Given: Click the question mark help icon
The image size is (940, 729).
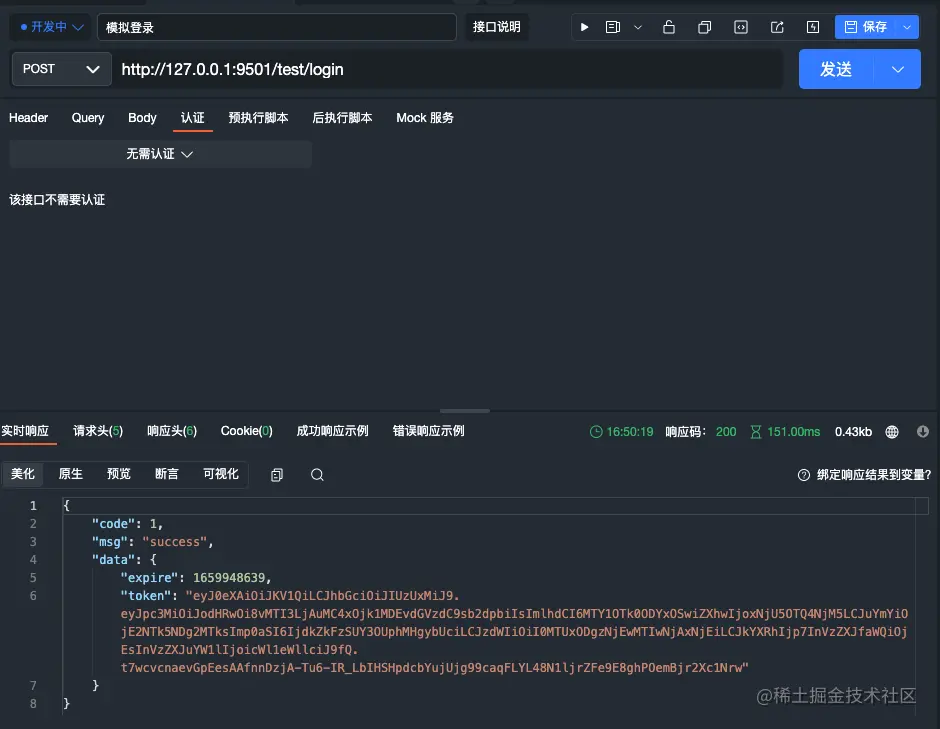Looking at the screenshot, I should pyautogui.click(x=804, y=475).
